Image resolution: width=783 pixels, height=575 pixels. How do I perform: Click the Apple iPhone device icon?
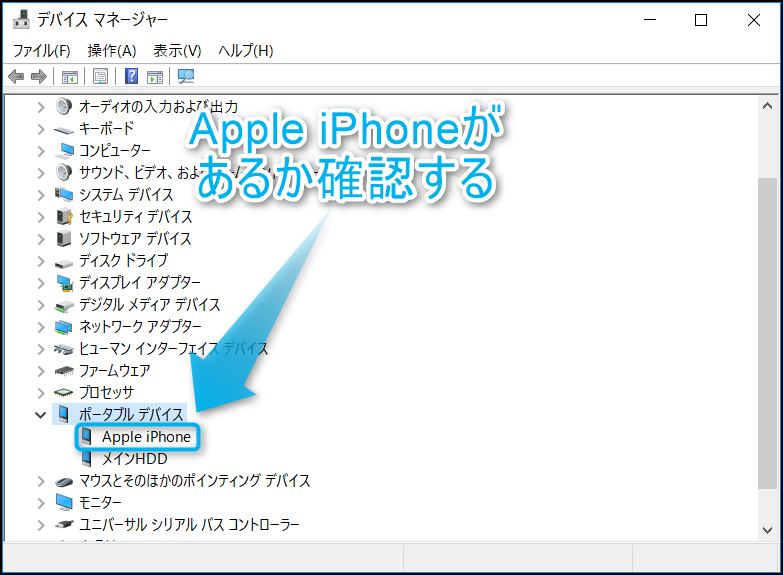(x=87, y=437)
